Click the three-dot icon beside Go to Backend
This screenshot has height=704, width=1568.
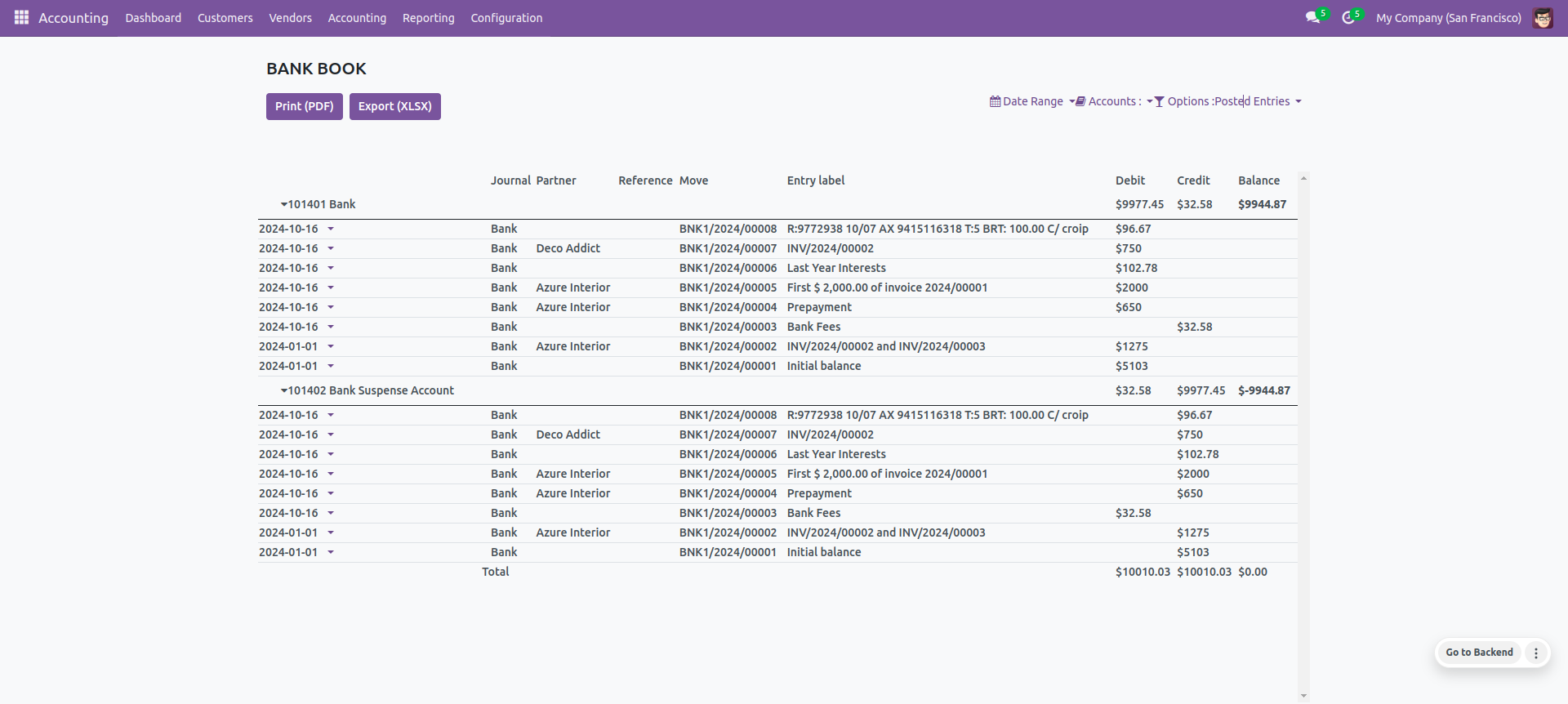[1535, 653]
